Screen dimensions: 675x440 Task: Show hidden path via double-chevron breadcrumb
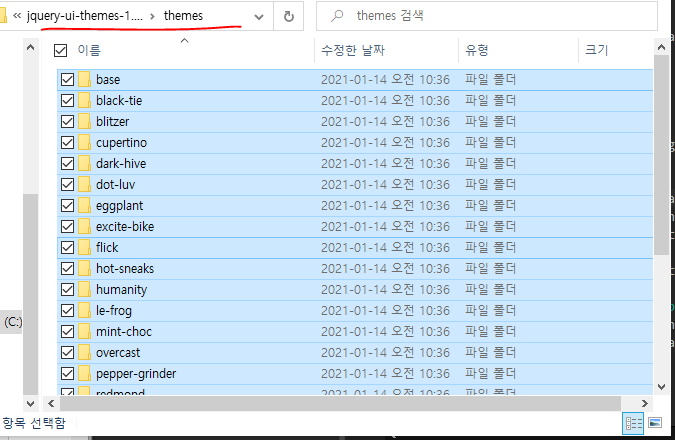pos(17,16)
